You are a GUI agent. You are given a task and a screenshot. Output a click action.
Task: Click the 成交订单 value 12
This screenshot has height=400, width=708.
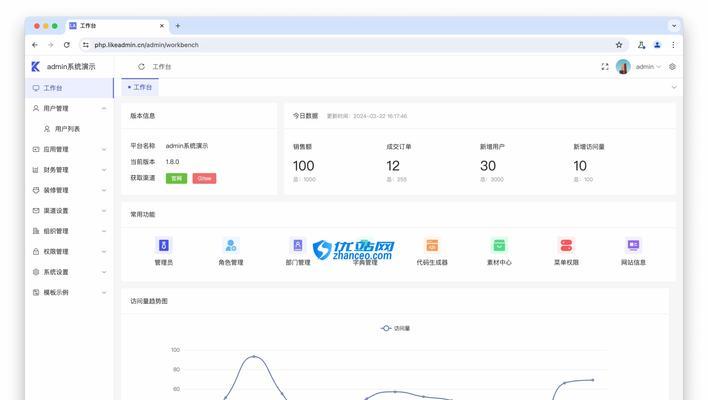point(393,166)
